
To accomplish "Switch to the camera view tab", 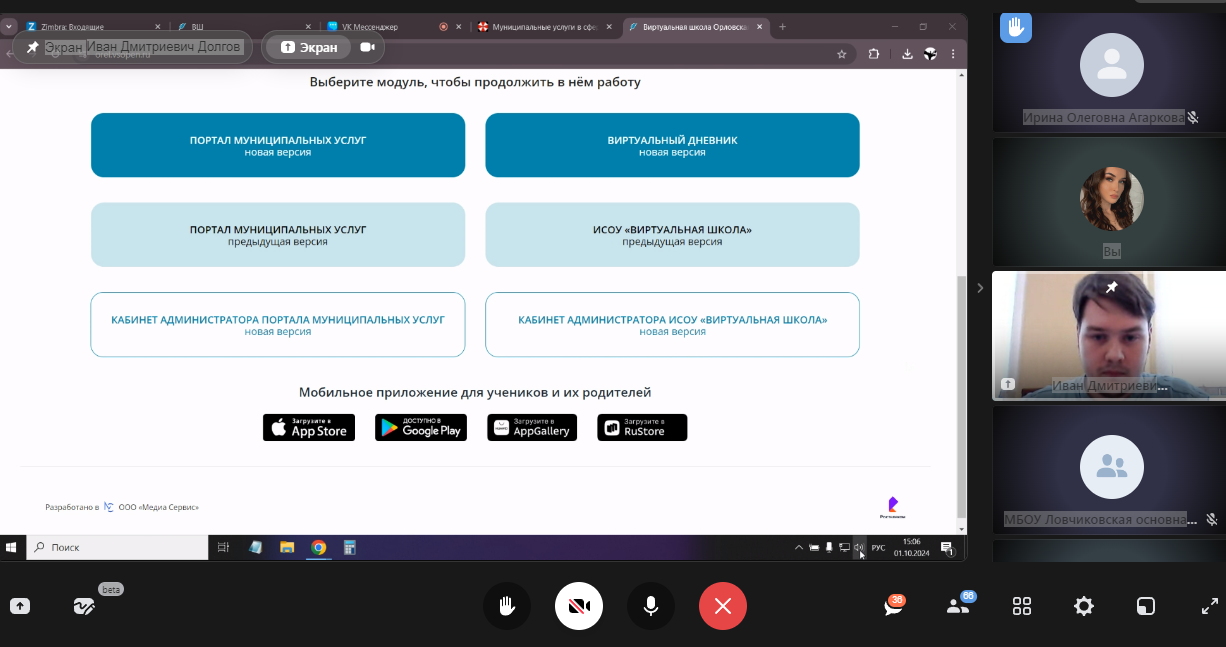I will pos(367,47).
